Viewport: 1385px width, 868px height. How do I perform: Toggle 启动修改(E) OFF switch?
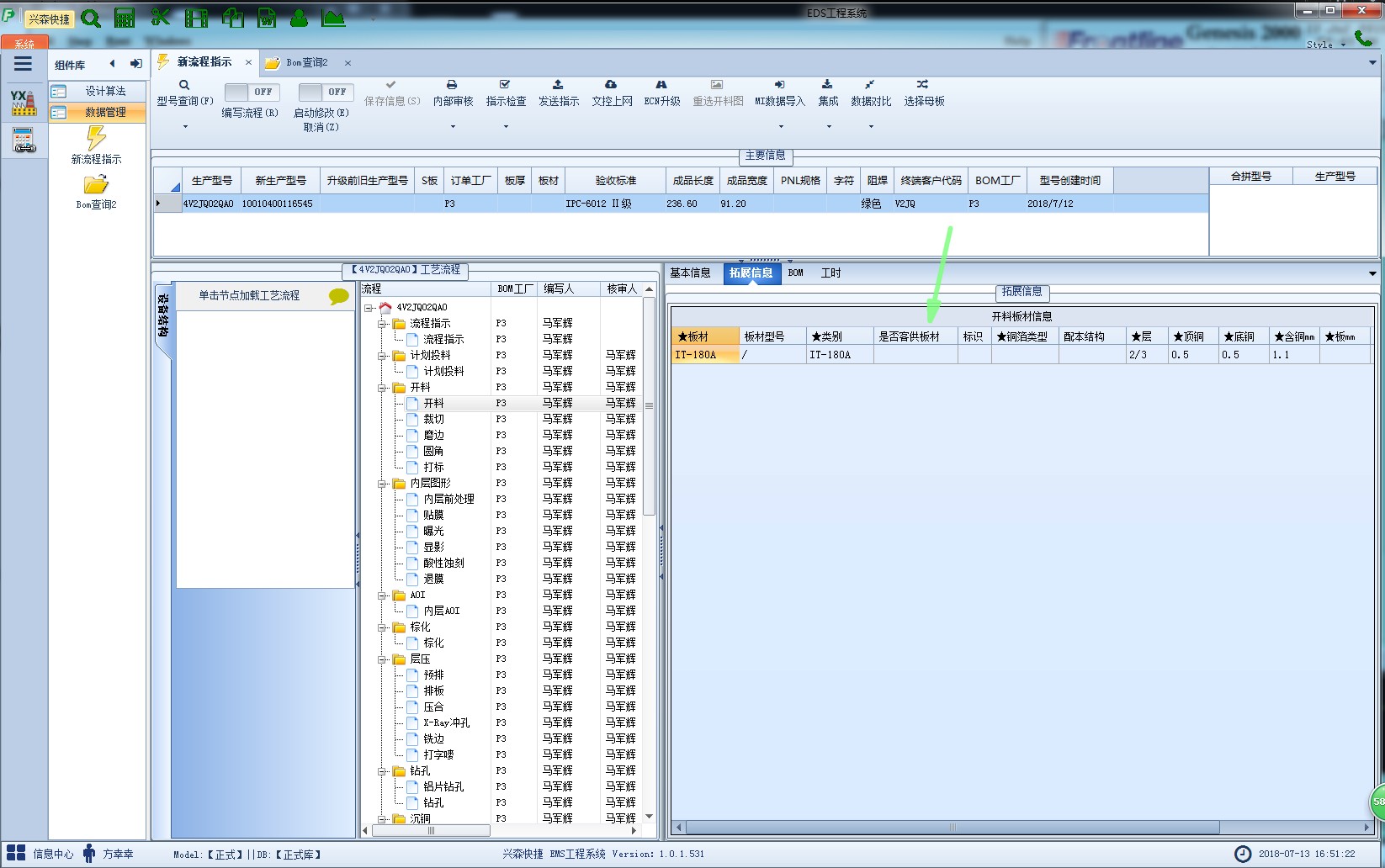(326, 92)
